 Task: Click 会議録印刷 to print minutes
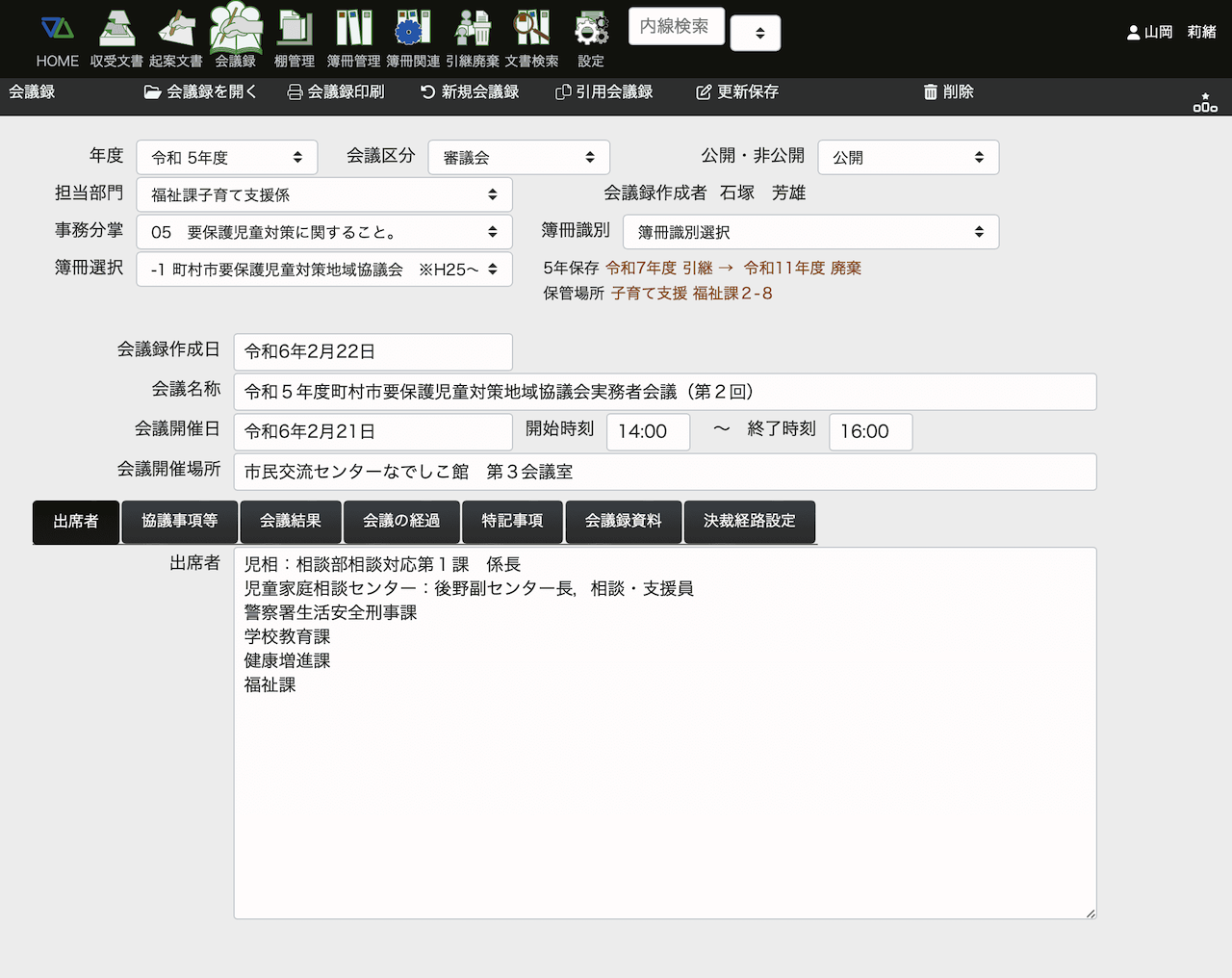[x=336, y=92]
